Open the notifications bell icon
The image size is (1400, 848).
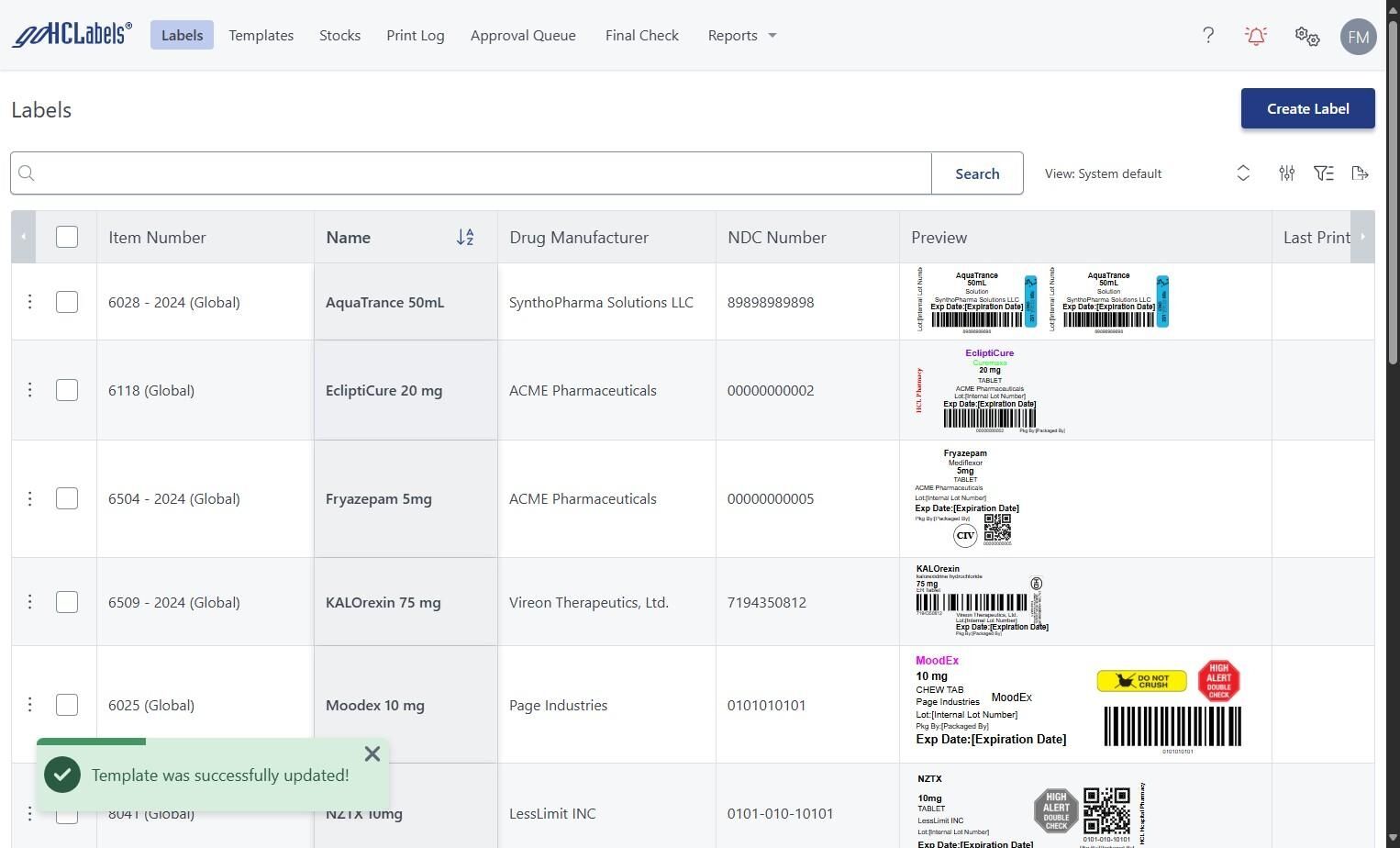[1256, 36]
